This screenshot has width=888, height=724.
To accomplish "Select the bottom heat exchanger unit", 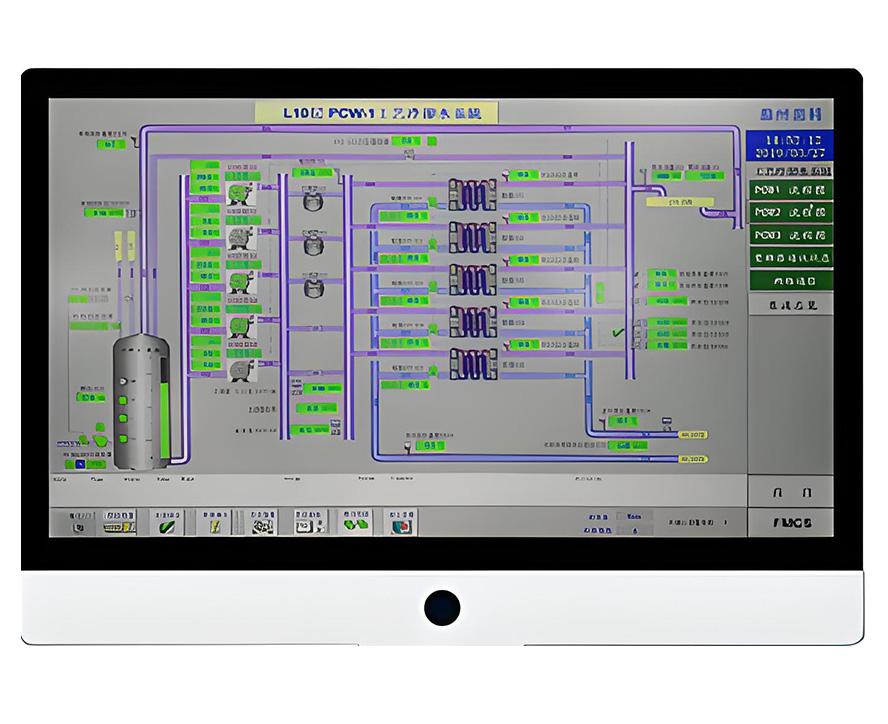I will coord(472,362).
